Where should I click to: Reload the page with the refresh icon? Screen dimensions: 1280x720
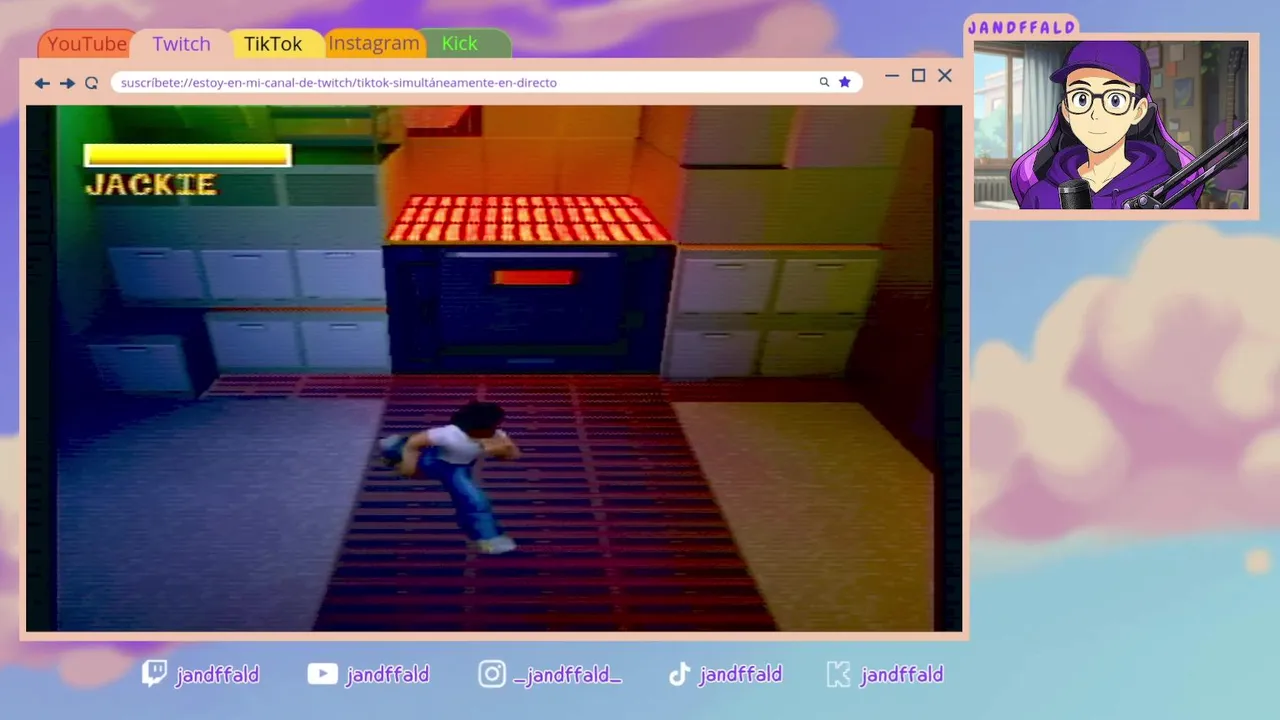91,83
